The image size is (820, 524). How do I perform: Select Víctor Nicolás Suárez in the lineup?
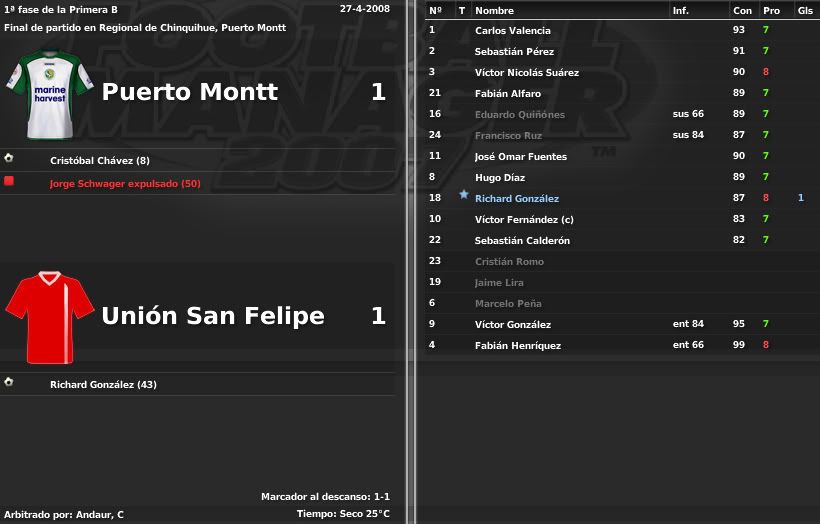pyautogui.click(x=527, y=73)
